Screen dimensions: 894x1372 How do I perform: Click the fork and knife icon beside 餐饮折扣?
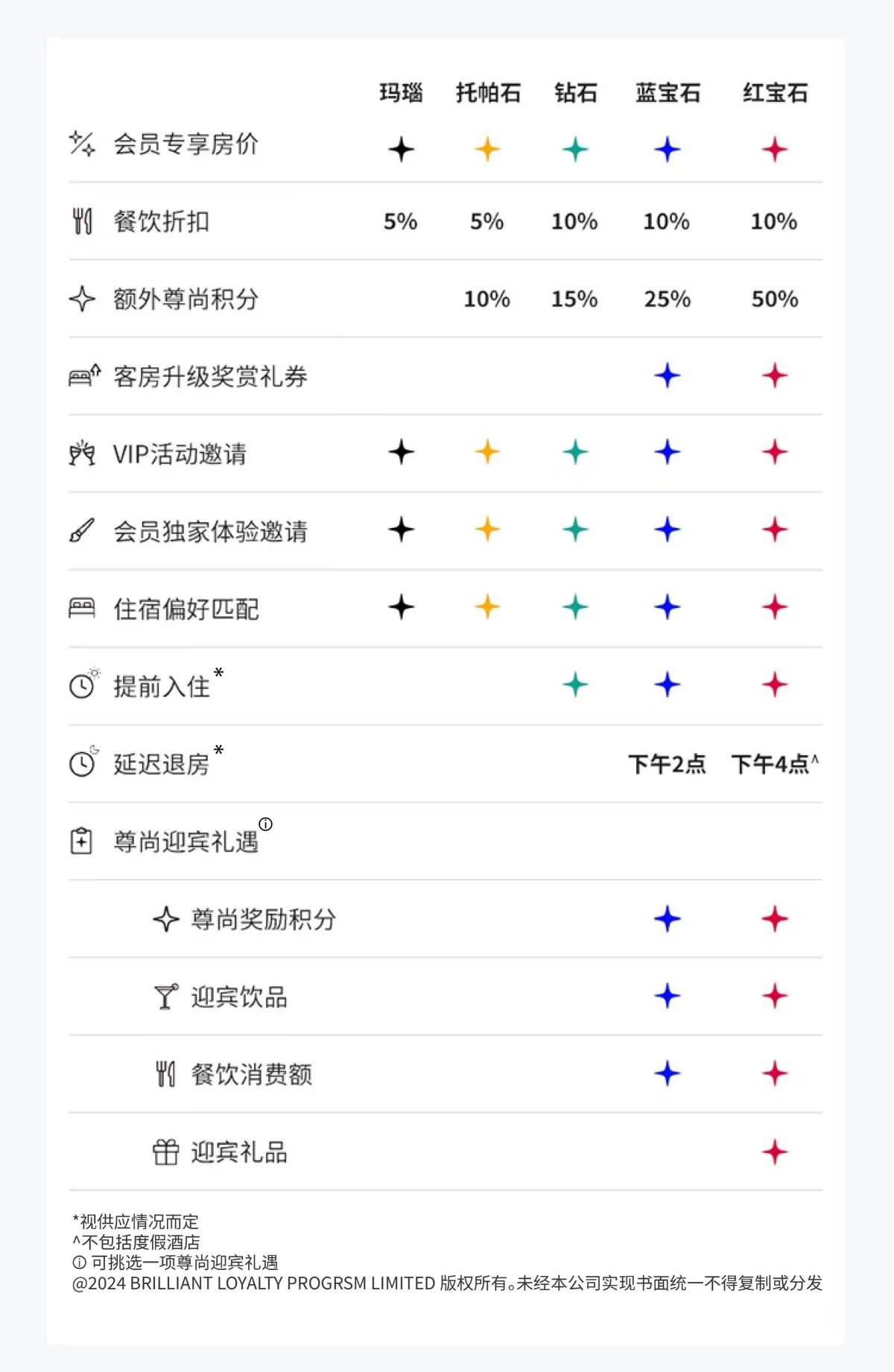[x=82, y=221]
